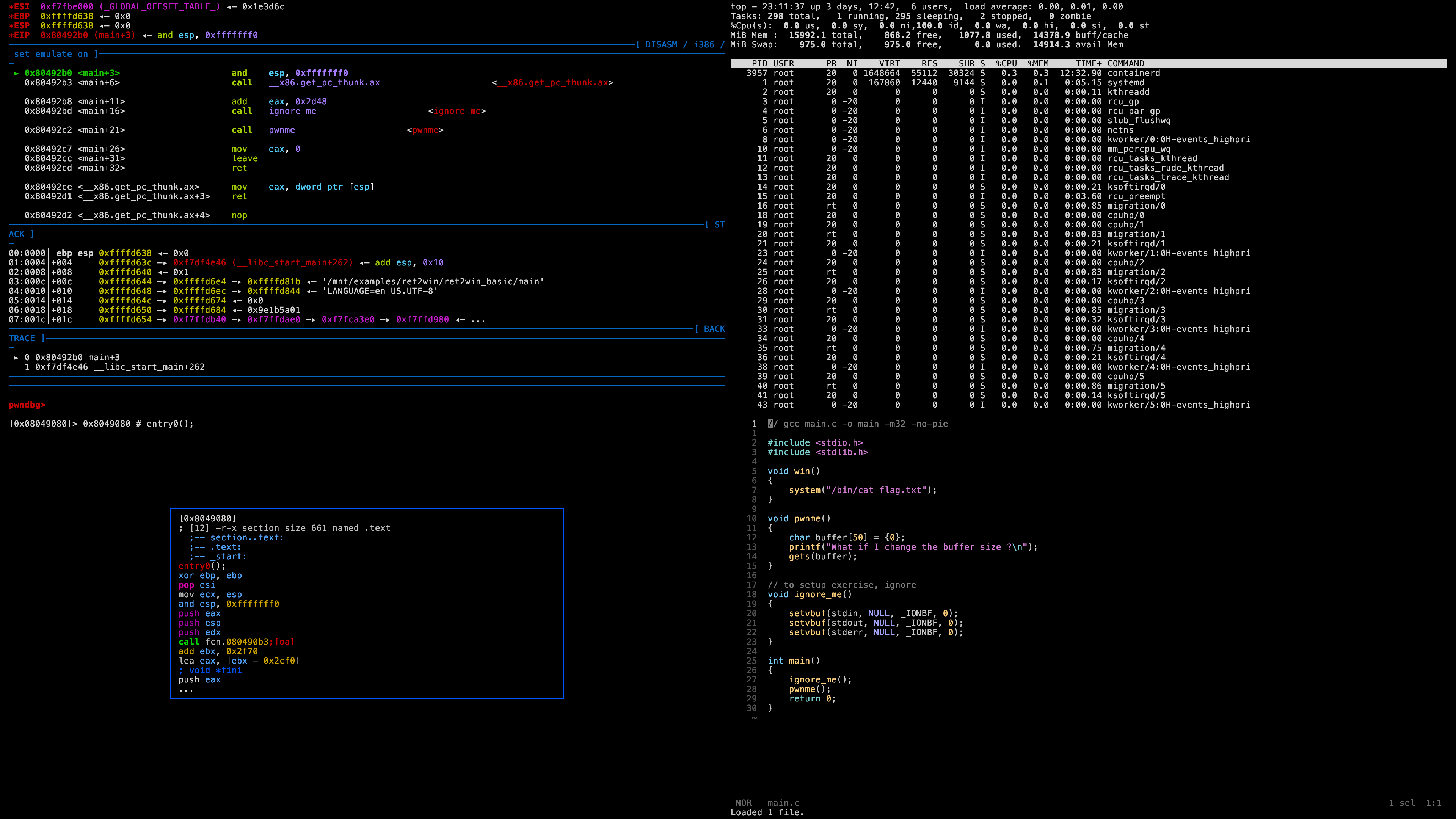Click the EIP register value 0x80492b0
The image size is (1456, 819).
(64, 35)
